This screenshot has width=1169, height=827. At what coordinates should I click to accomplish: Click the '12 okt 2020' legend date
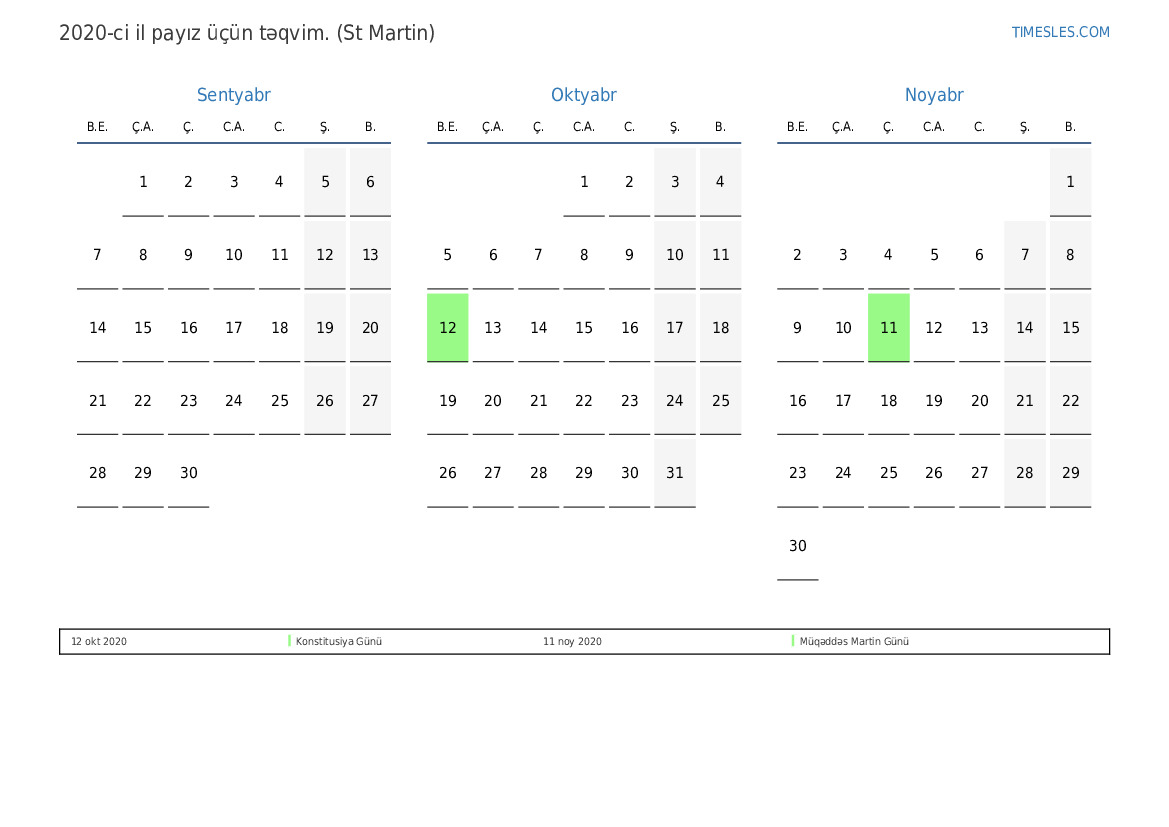pyautogui.click(x=99, y=641)
